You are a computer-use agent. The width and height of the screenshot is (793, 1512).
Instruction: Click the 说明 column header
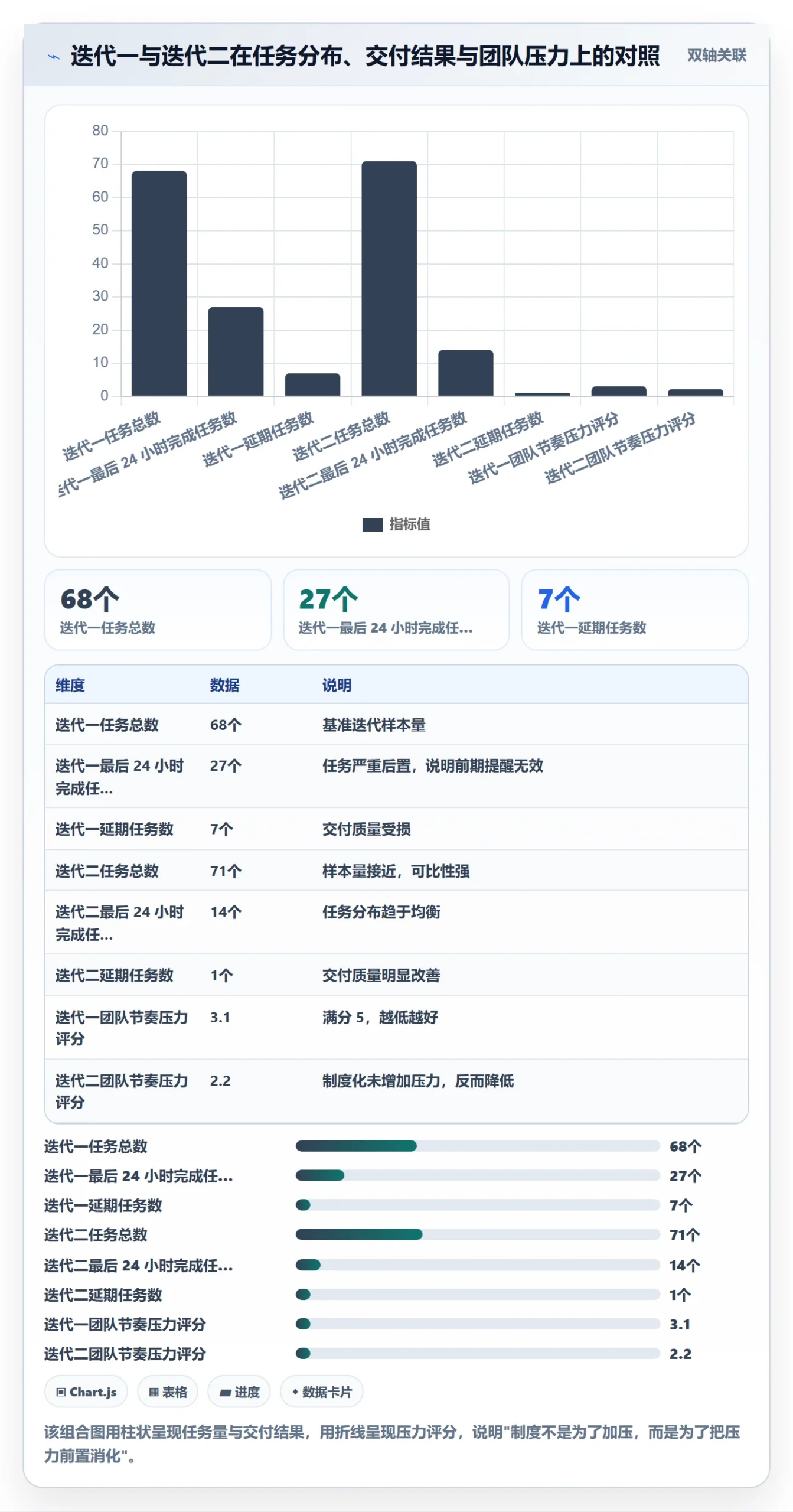click(x=337, y=685)
